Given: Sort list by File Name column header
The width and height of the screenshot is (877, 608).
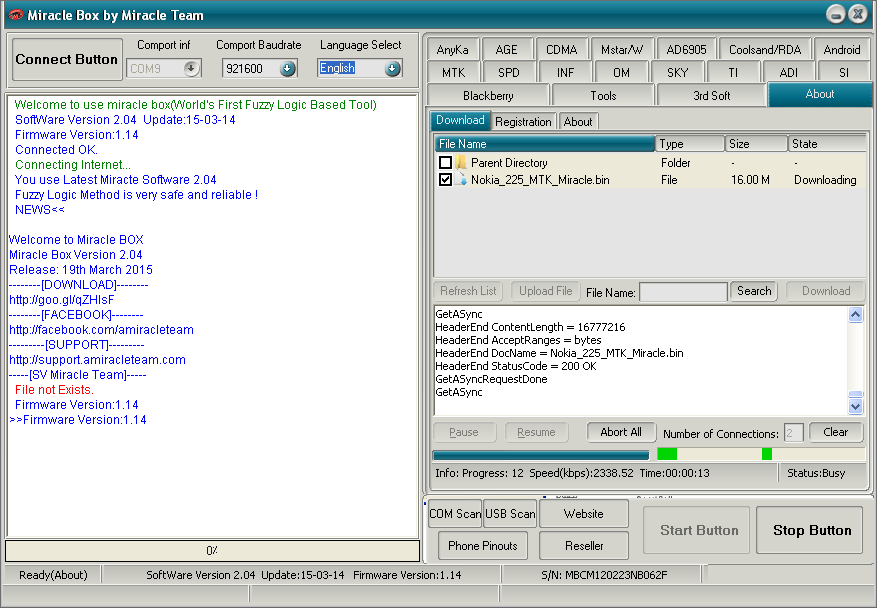Looking at the screenshot, I should [x=545, y=144].
